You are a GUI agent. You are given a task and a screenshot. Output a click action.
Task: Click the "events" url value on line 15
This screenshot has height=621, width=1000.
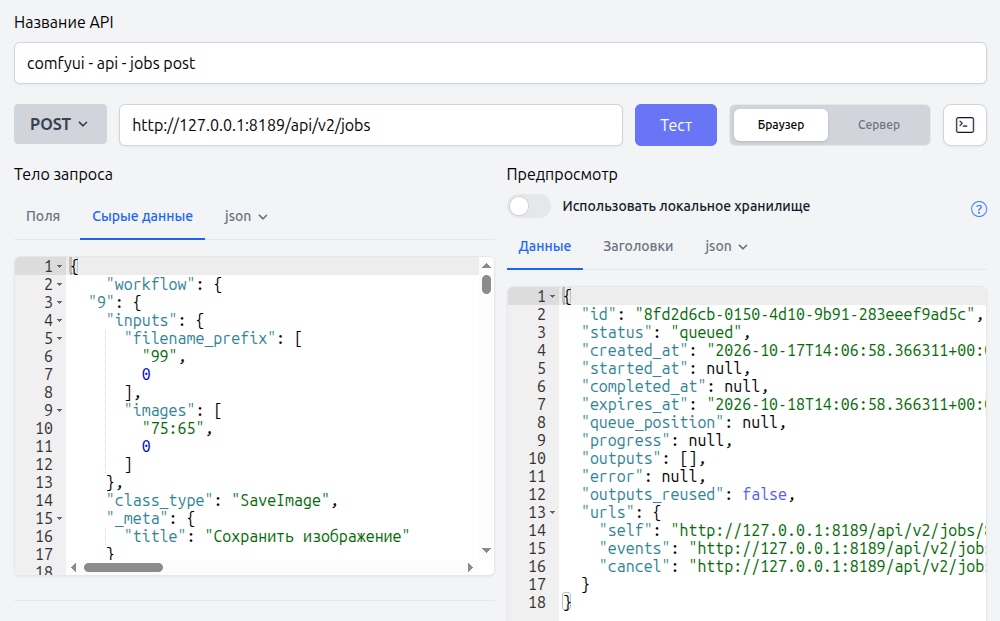[x=837, y=549]
